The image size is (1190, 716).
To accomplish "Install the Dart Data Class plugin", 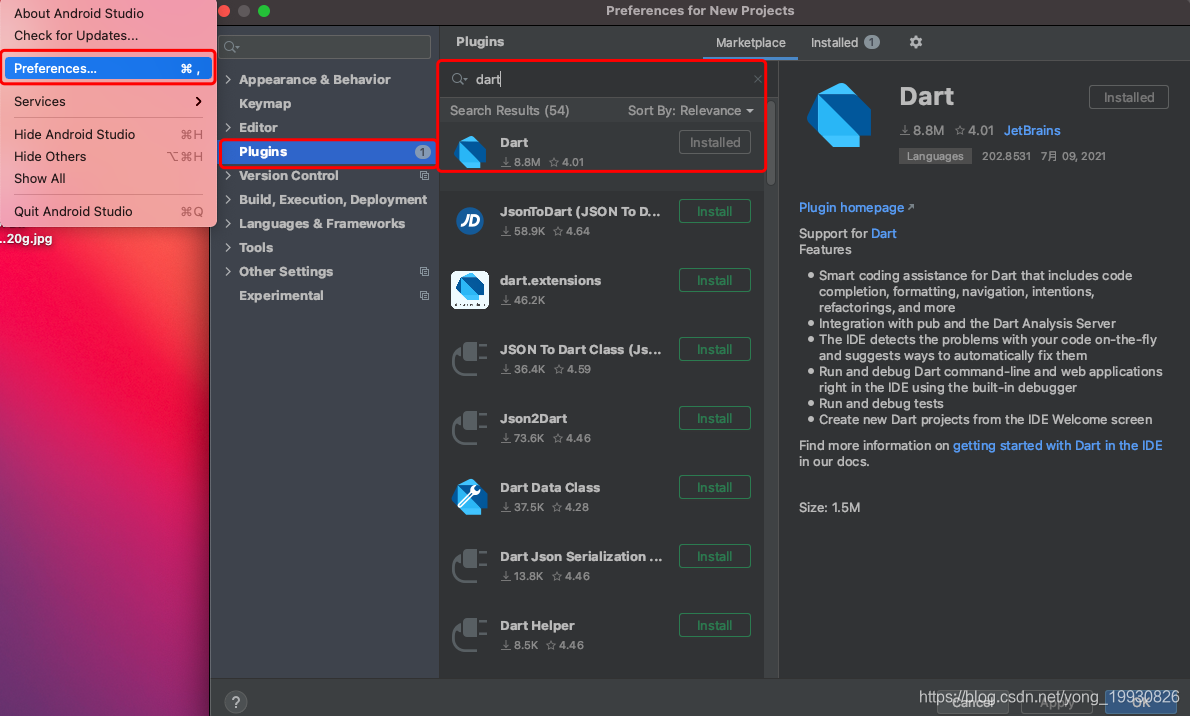I will [715, 487].
